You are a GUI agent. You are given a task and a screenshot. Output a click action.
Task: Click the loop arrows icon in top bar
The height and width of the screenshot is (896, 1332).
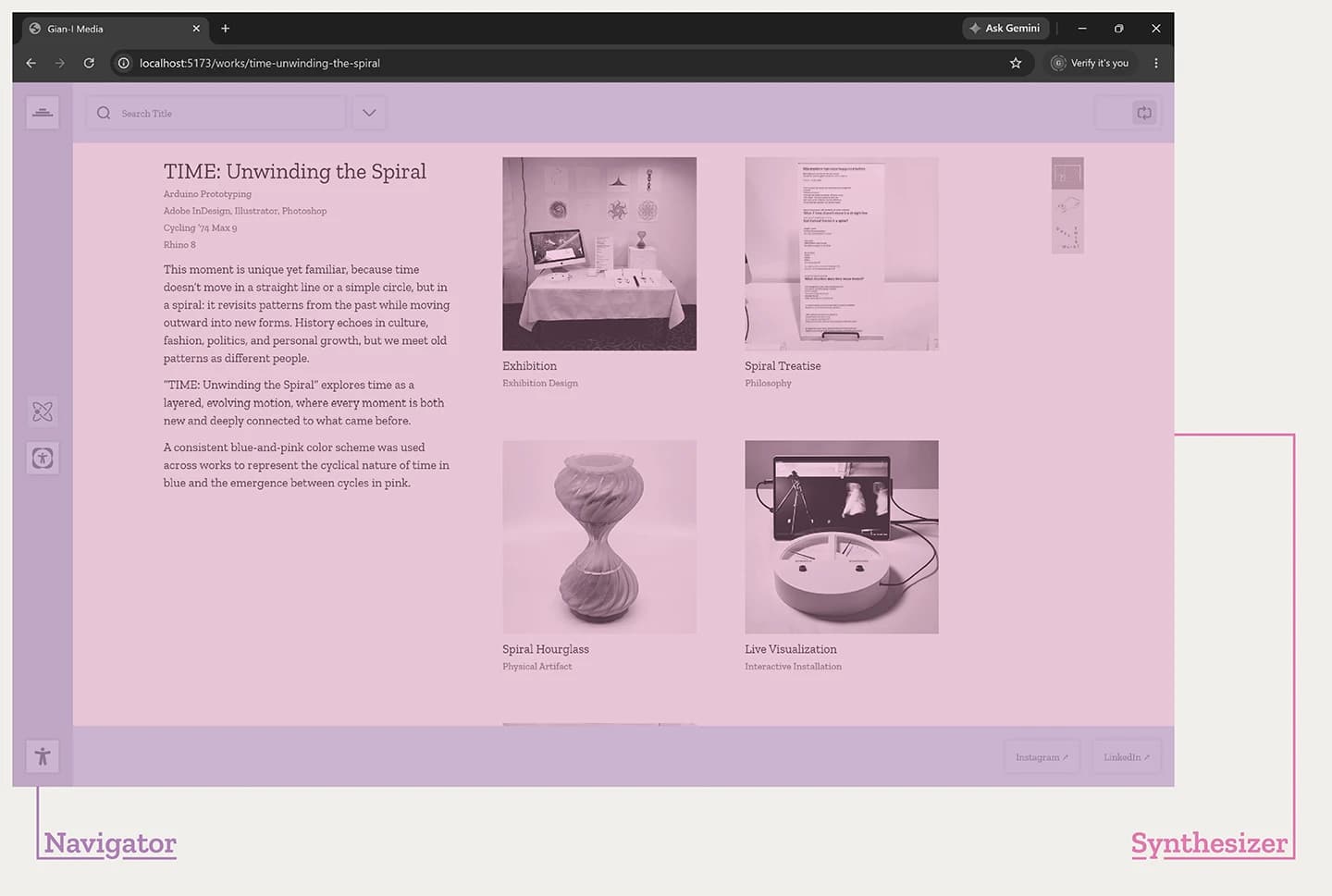pyautogui.click(x=1144, y=113)
